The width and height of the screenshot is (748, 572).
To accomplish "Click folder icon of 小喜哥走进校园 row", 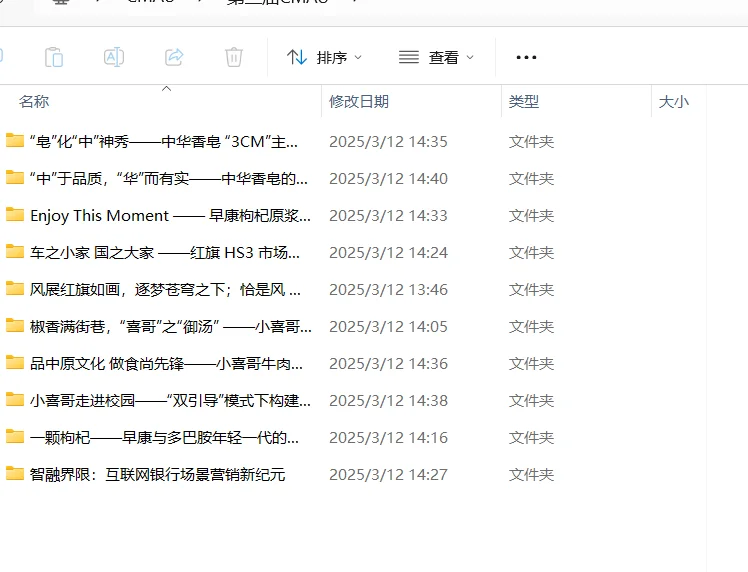I will [15, 399].
